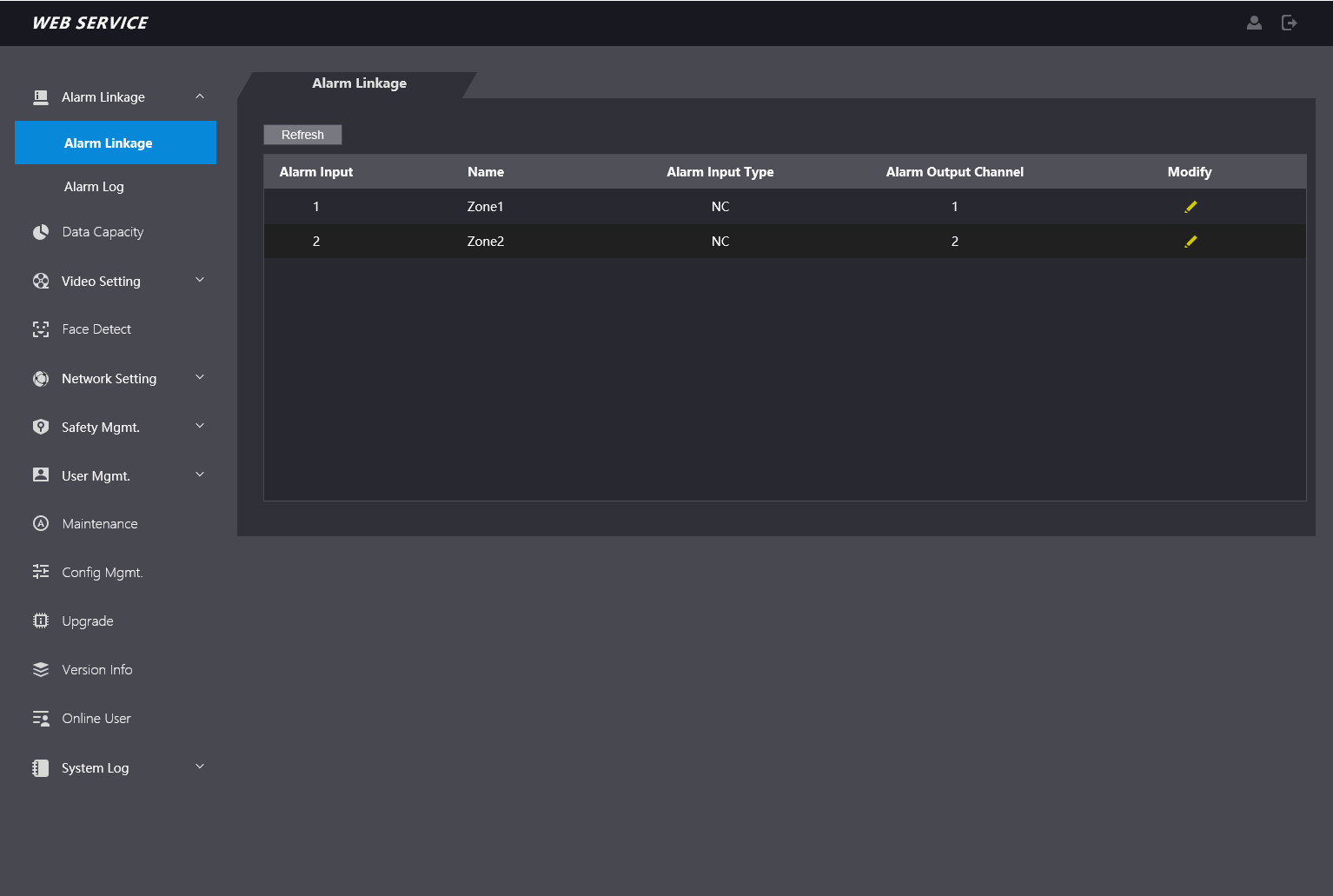Screen dimensions: 1333x896
Task: Click output channel cell in Zone2 row
Action: click(x=955, y=242)
